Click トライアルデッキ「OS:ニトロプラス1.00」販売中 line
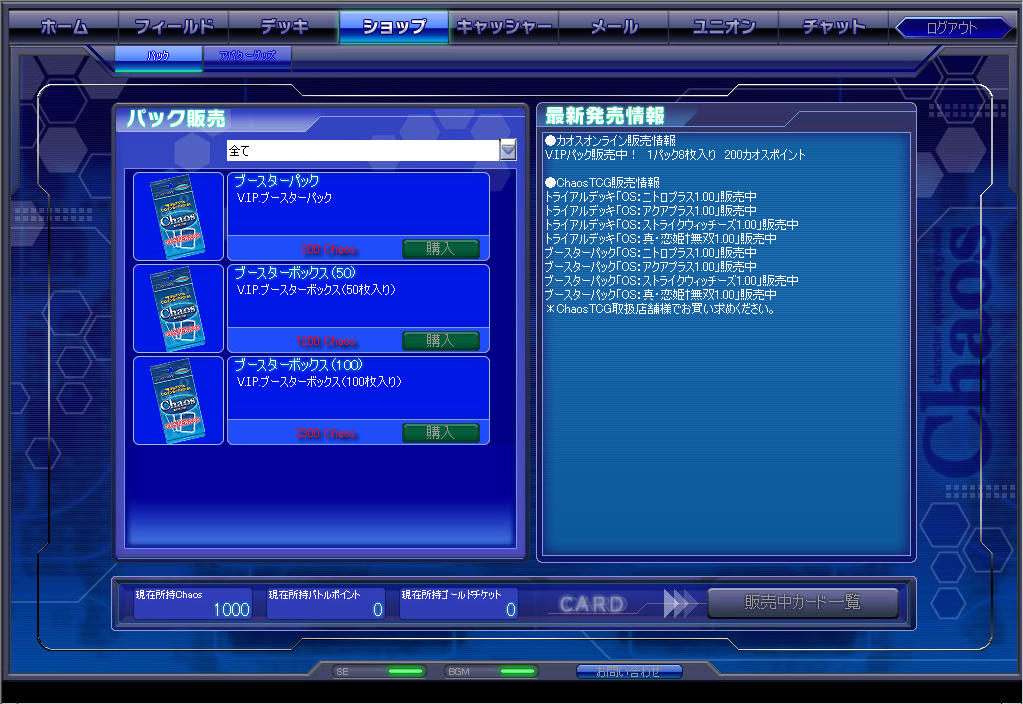 pos(650,196)
